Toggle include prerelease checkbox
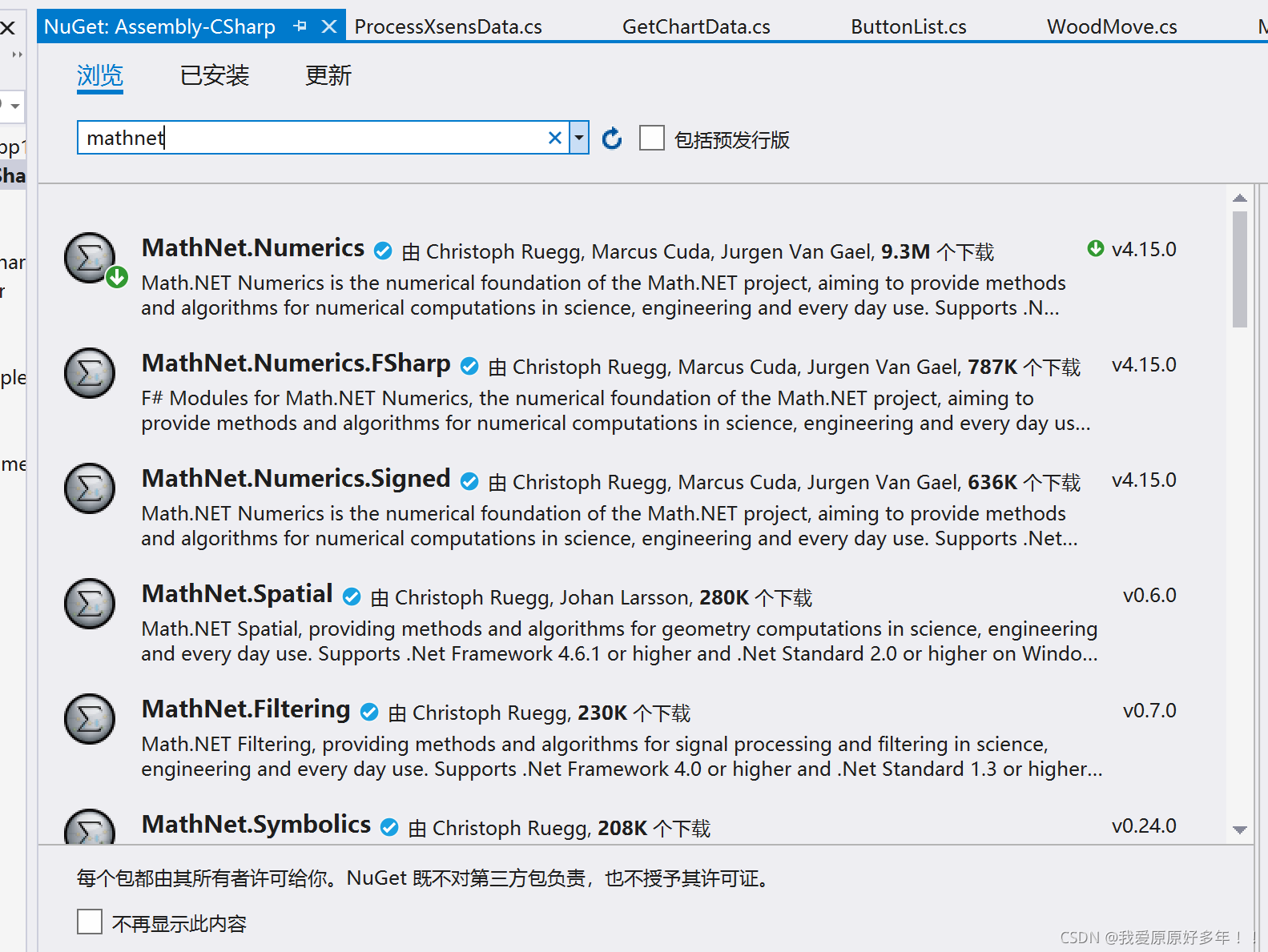 (652, 138)
